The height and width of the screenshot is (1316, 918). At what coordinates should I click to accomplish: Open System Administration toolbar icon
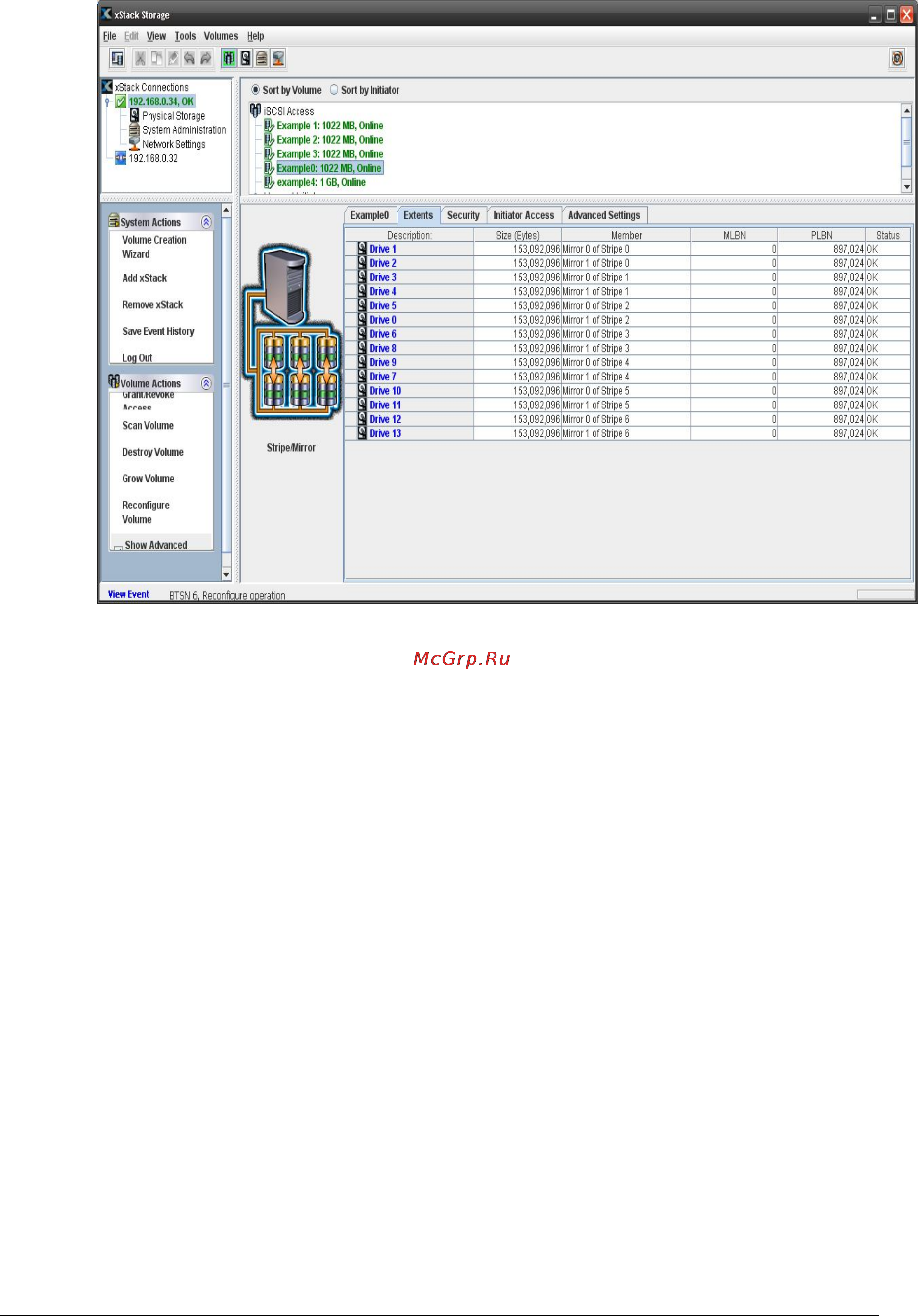pyautogui.click(x=261, y=58)
